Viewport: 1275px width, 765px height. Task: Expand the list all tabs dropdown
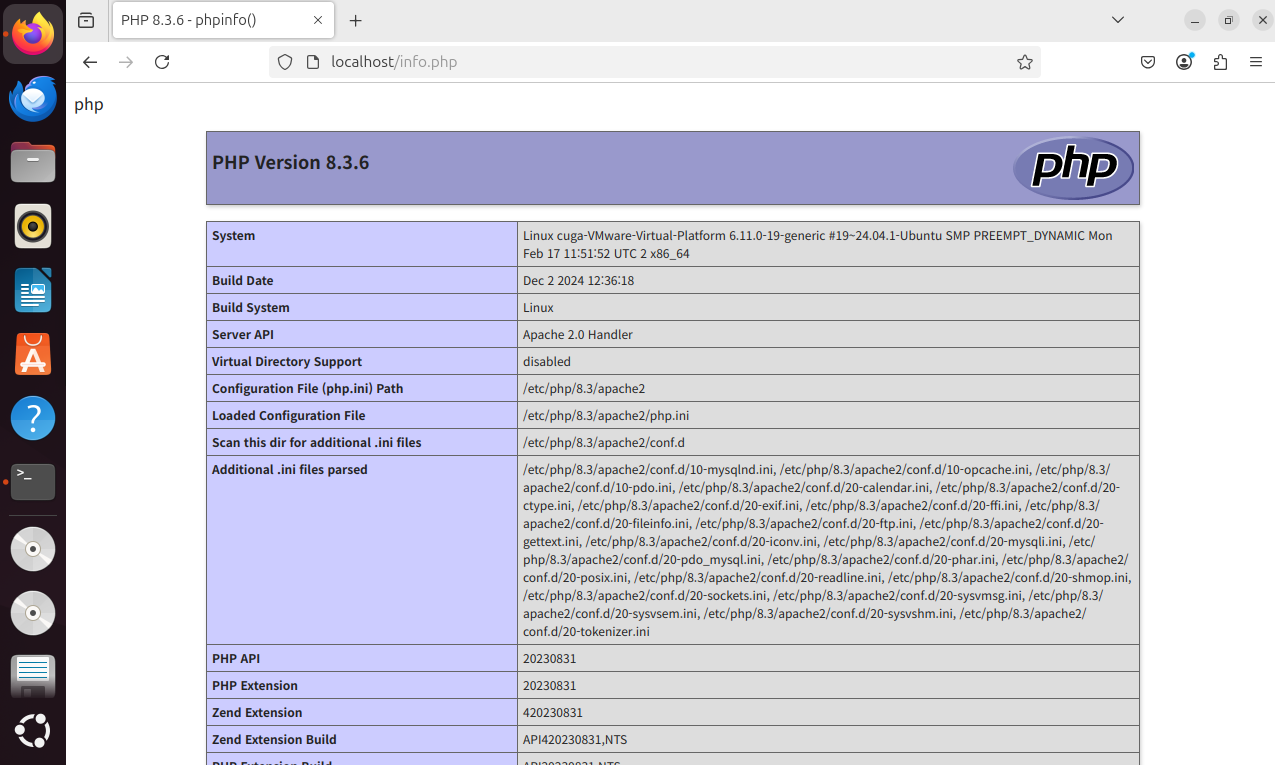click(x=1118, y=20)
